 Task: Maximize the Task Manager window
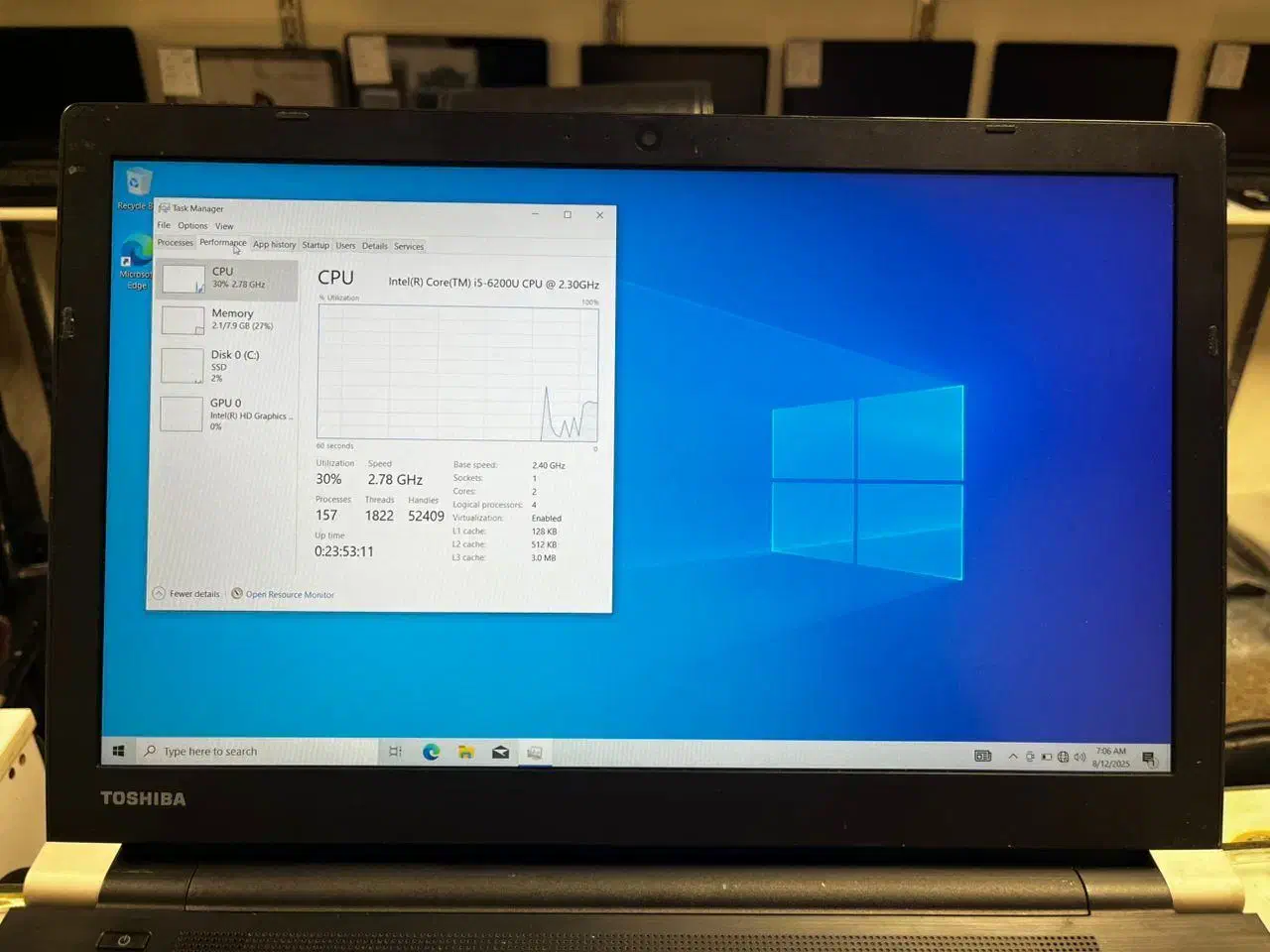click(x=568, y=214)
